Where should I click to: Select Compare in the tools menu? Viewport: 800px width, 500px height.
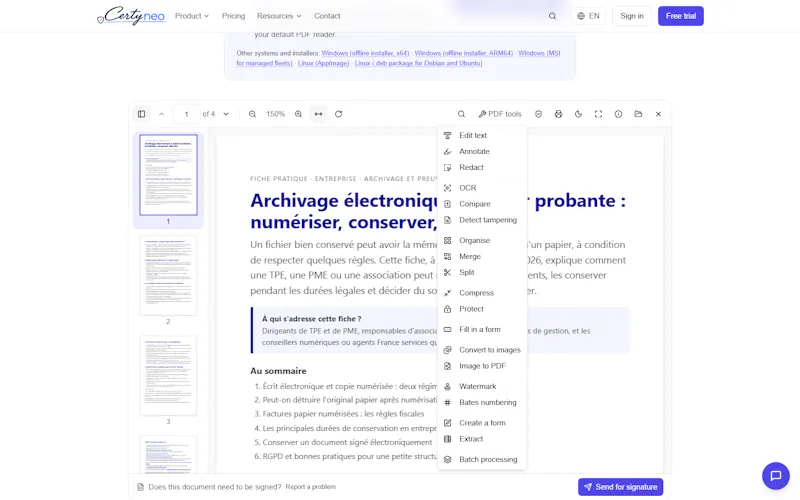click(482, 204)
